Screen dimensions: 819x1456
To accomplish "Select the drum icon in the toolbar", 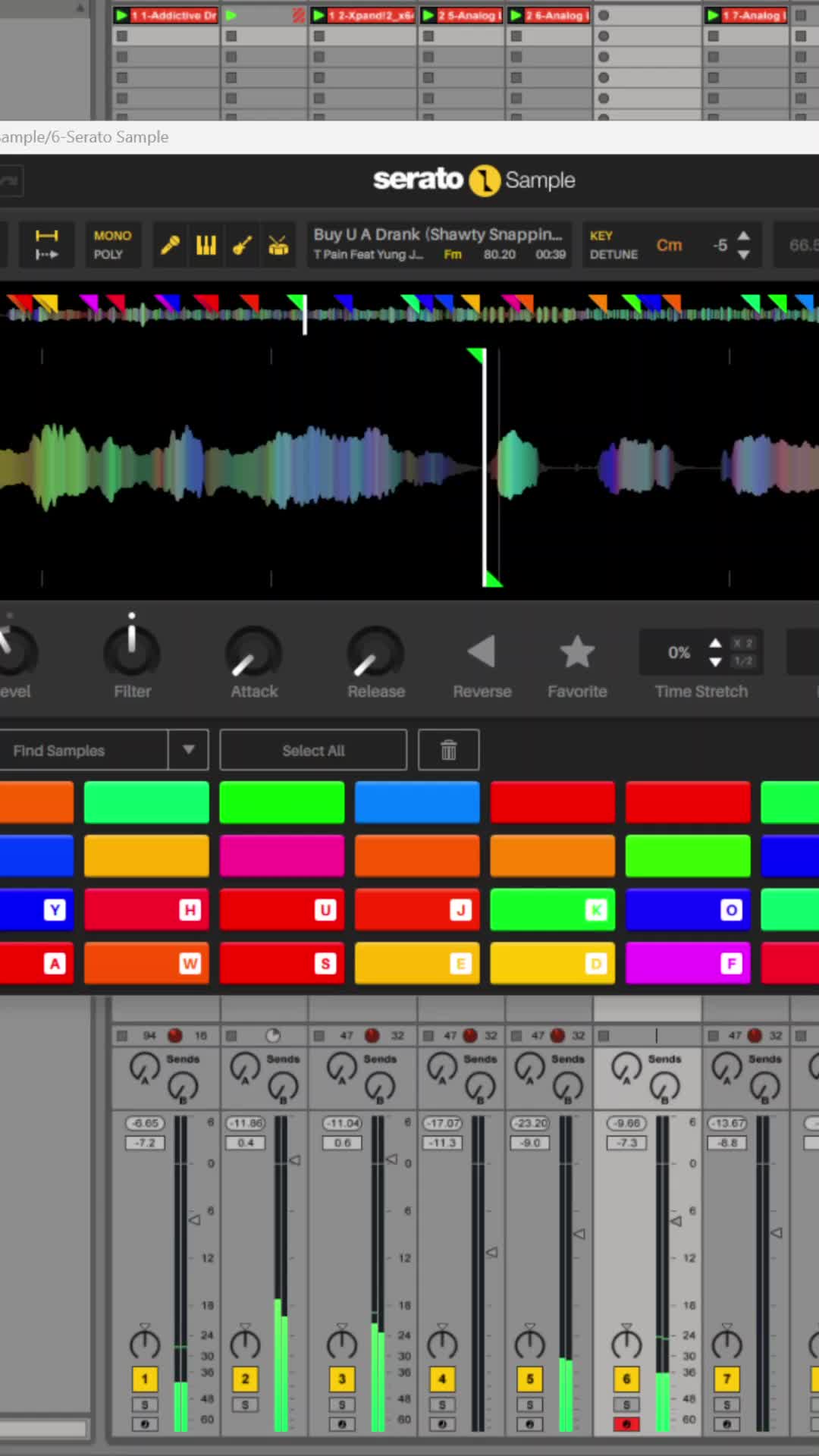I will click(x=278, y=245).
